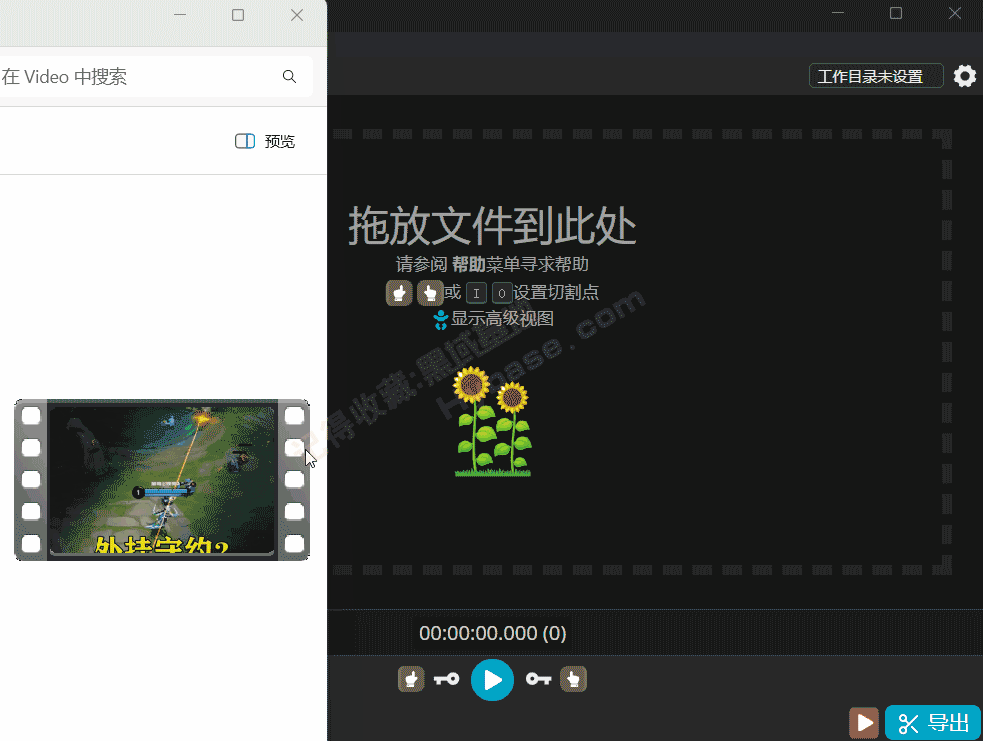
Task: Toggle the preview pane icon in the file window
Action: [244, 141]
